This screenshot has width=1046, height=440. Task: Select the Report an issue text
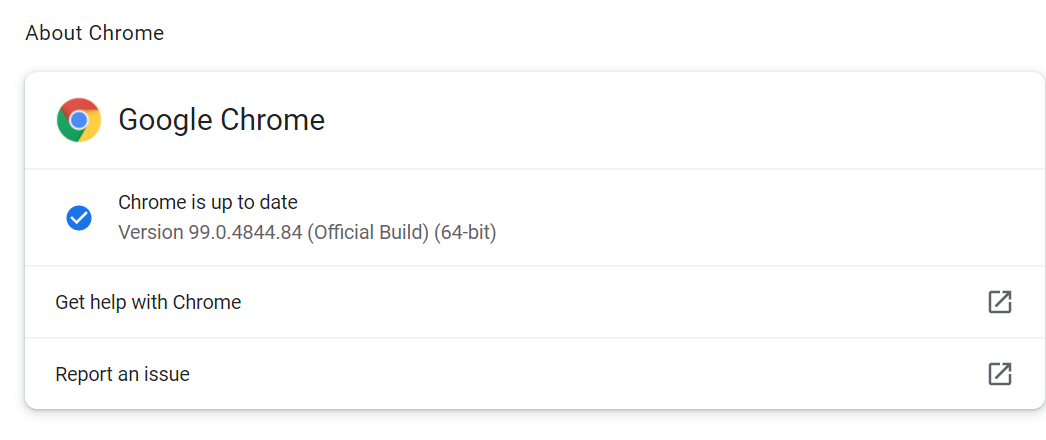[x=122, y=374]
